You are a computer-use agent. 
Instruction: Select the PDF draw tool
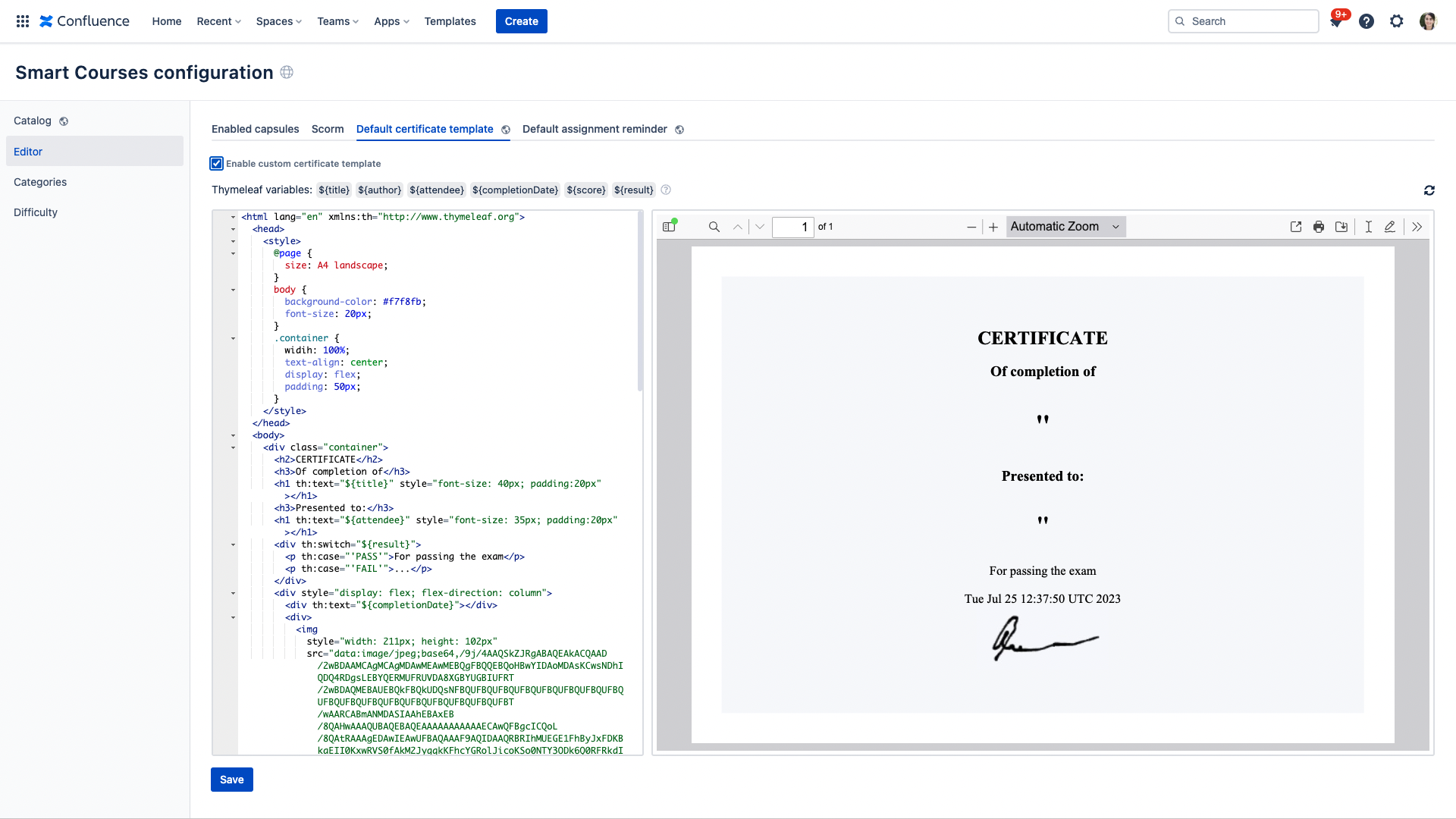1390,227
